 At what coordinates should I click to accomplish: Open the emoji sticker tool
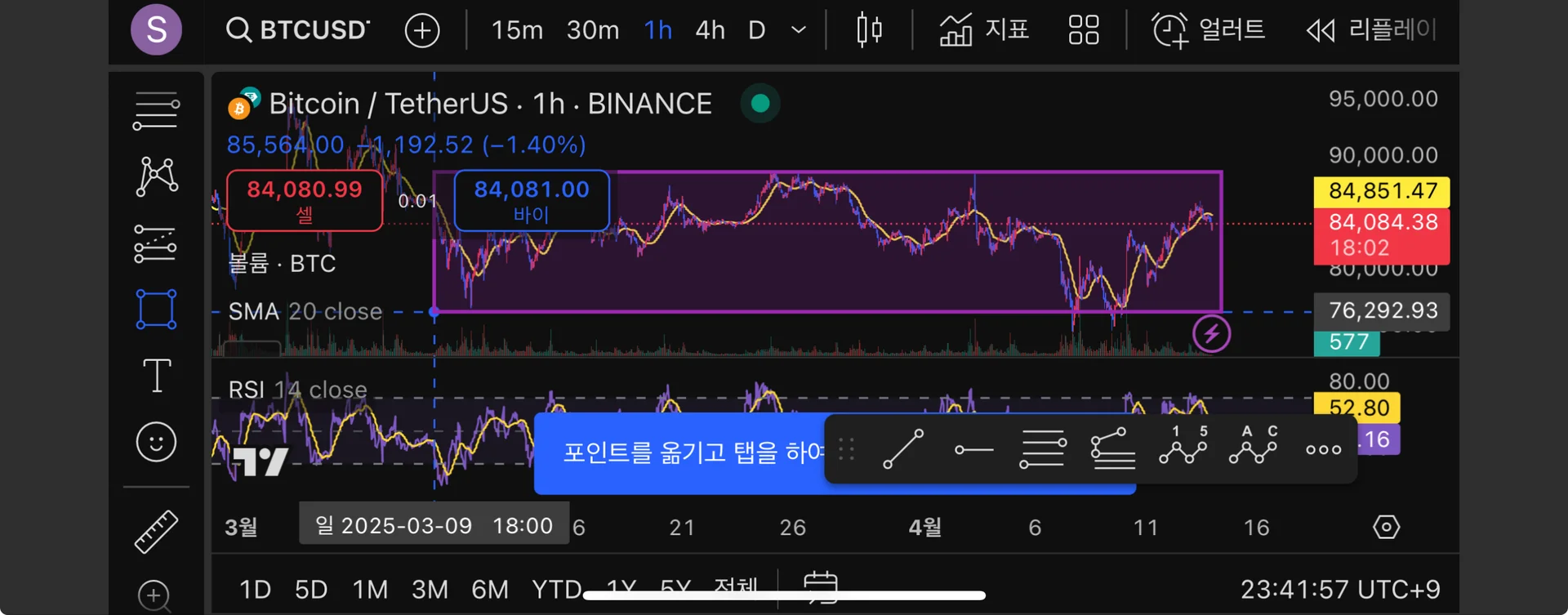(x=156, y=443)
